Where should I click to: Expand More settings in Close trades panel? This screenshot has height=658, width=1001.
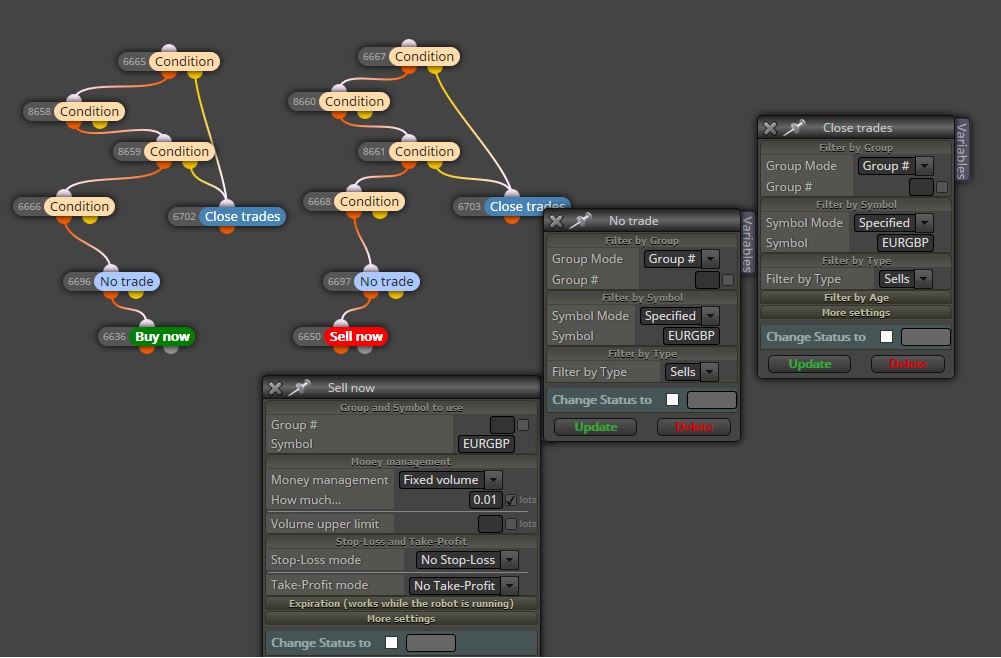tap(856, 313)
